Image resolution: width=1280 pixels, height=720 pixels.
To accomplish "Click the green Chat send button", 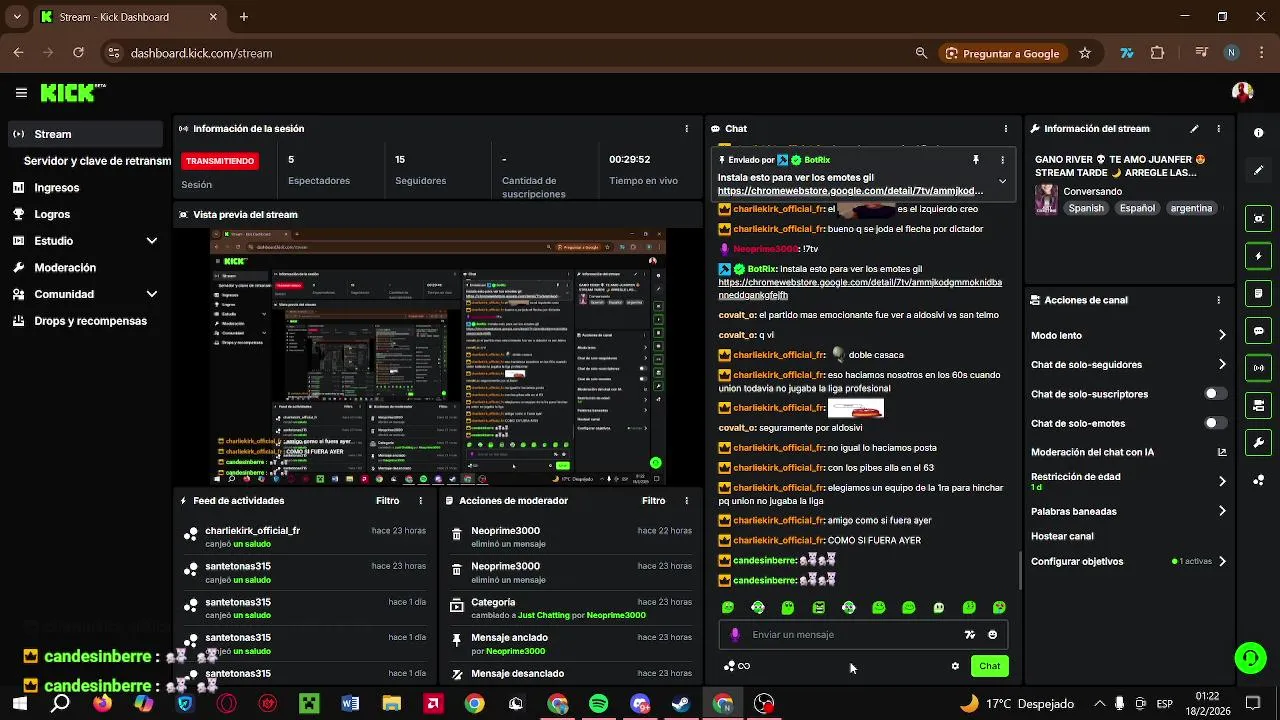I will coord(989,666).
